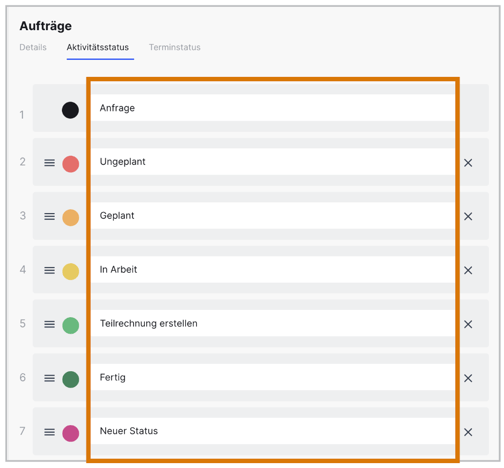Screen dimensions: 504x468
Task: Open the Details tab
Action: [33, 47]
